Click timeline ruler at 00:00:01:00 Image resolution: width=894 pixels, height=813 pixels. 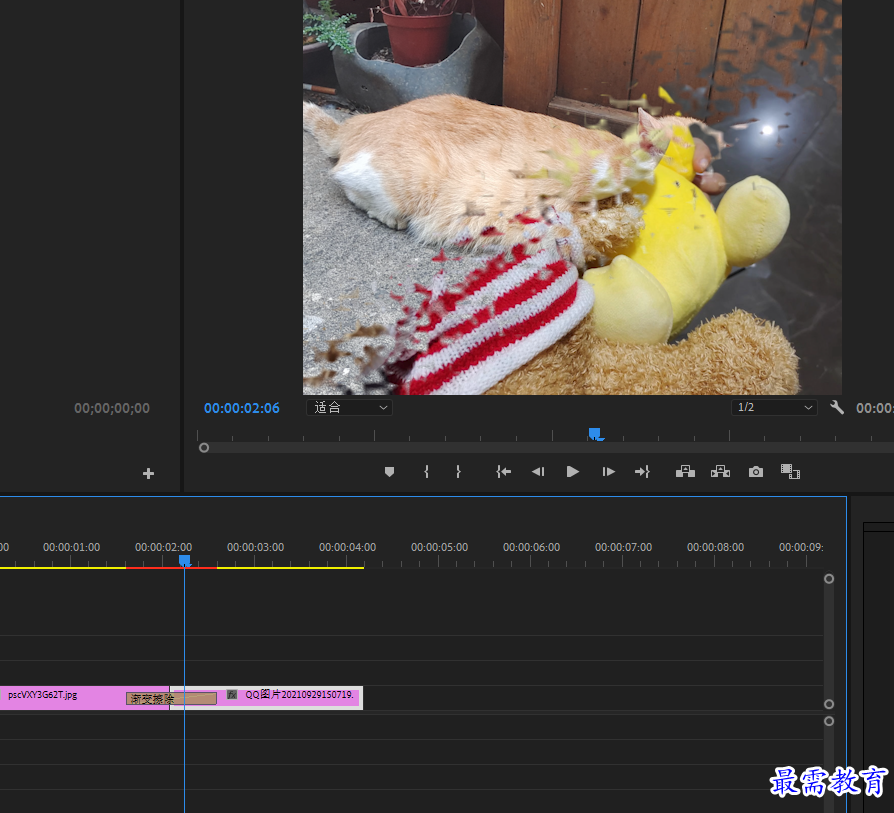click(x=71, y=547)
